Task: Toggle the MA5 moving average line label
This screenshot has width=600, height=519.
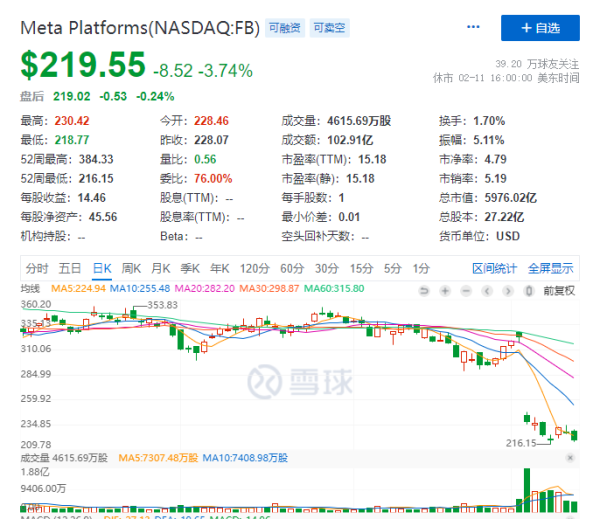Action: click(x=78, y=289)
